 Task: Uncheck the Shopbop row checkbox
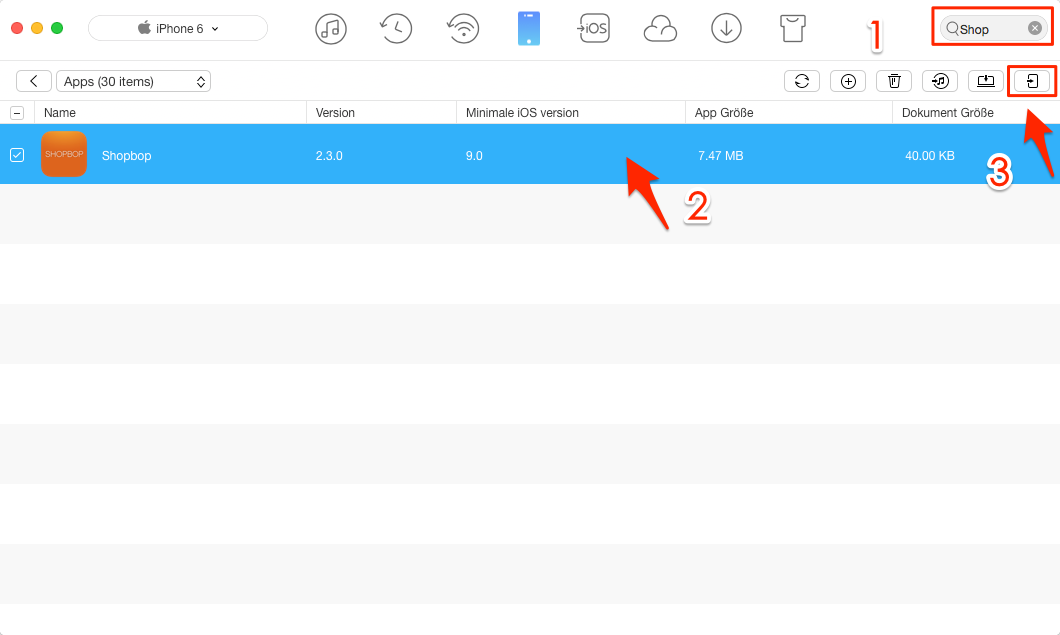[x=17, y=155]
